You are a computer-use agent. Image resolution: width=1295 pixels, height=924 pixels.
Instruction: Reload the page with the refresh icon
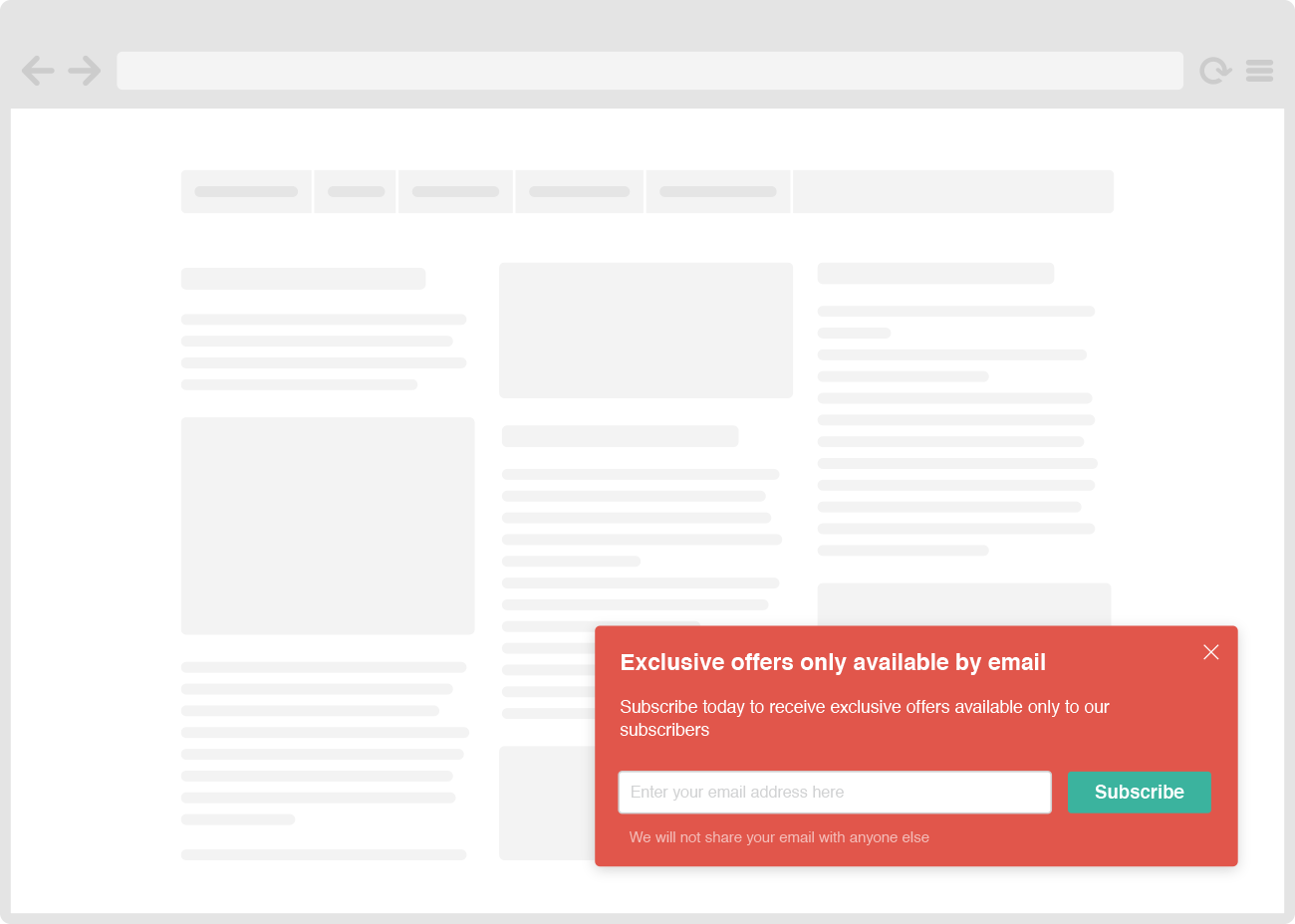click(x=1215, y=71)
